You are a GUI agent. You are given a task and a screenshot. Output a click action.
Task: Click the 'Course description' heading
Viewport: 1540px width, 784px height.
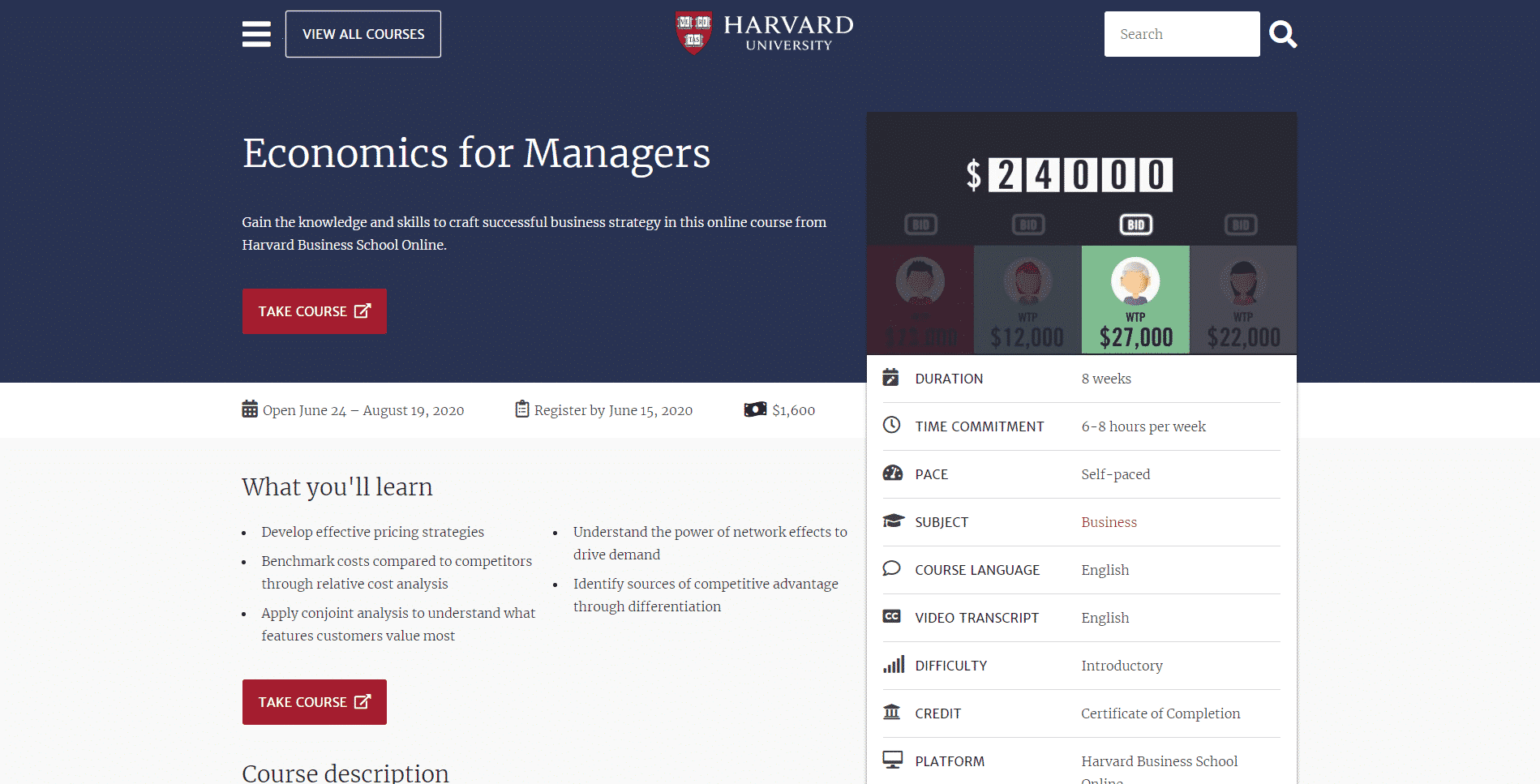345,773
